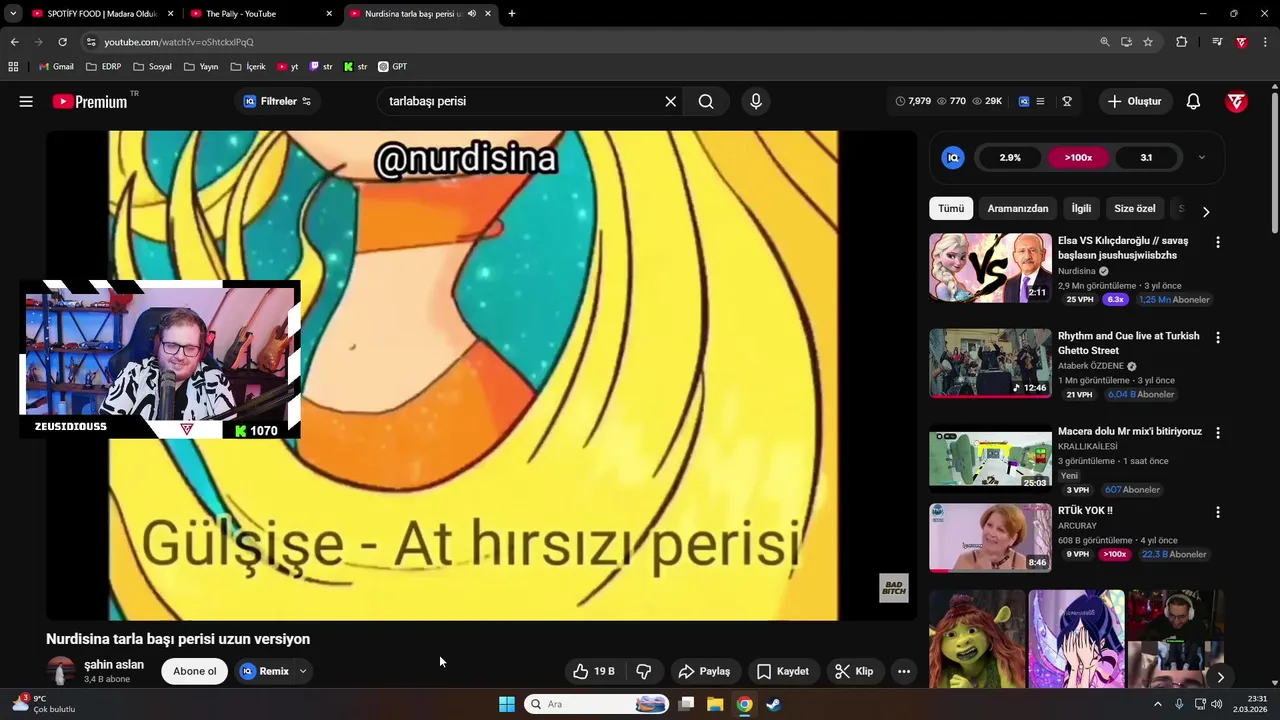Open the notifications bell

click(1193, 101)
